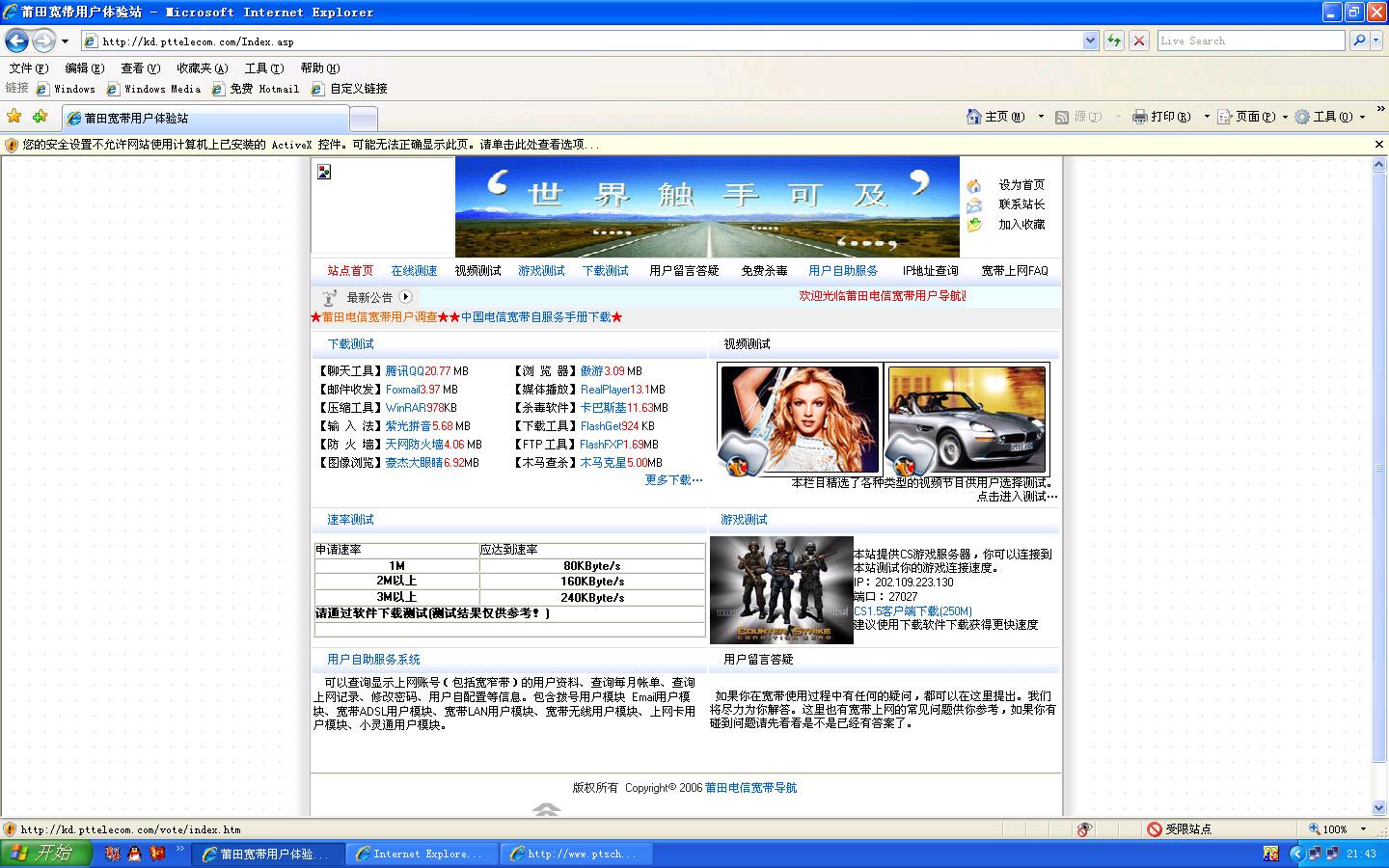The width and height of the screenshot is (1389, 868).
Task: Click the page scrollbar down arrow
Action: [x=1379, y=808]
